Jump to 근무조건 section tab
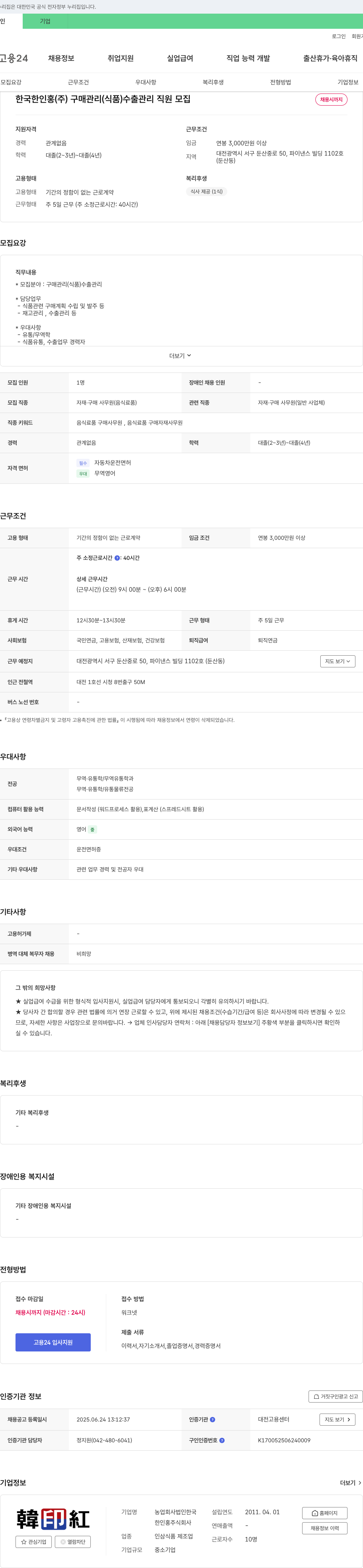The width and height of the screenshot is (363, 1568). click(x=78, y=82)
